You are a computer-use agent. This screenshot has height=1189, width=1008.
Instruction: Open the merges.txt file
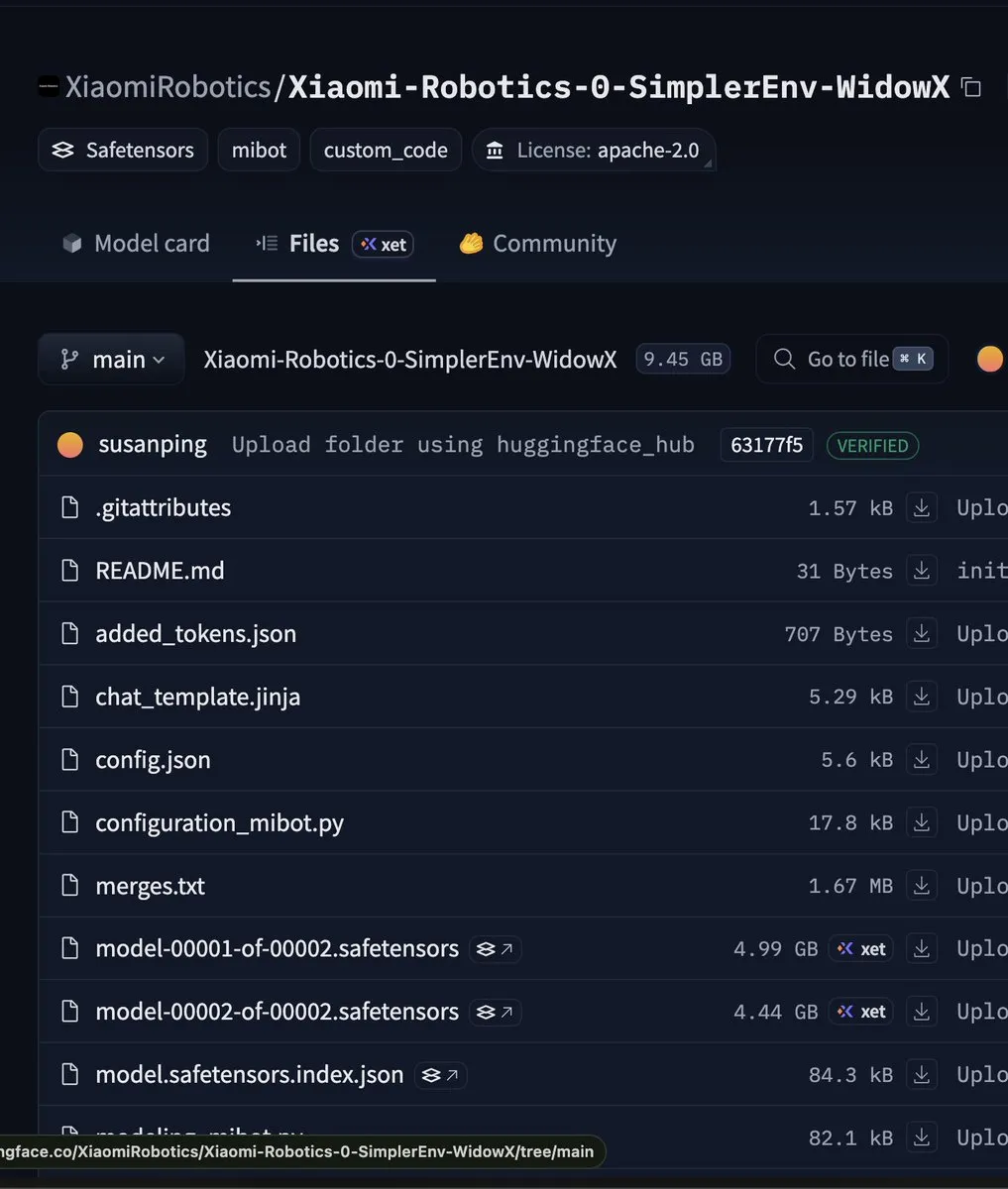[150, 886]
